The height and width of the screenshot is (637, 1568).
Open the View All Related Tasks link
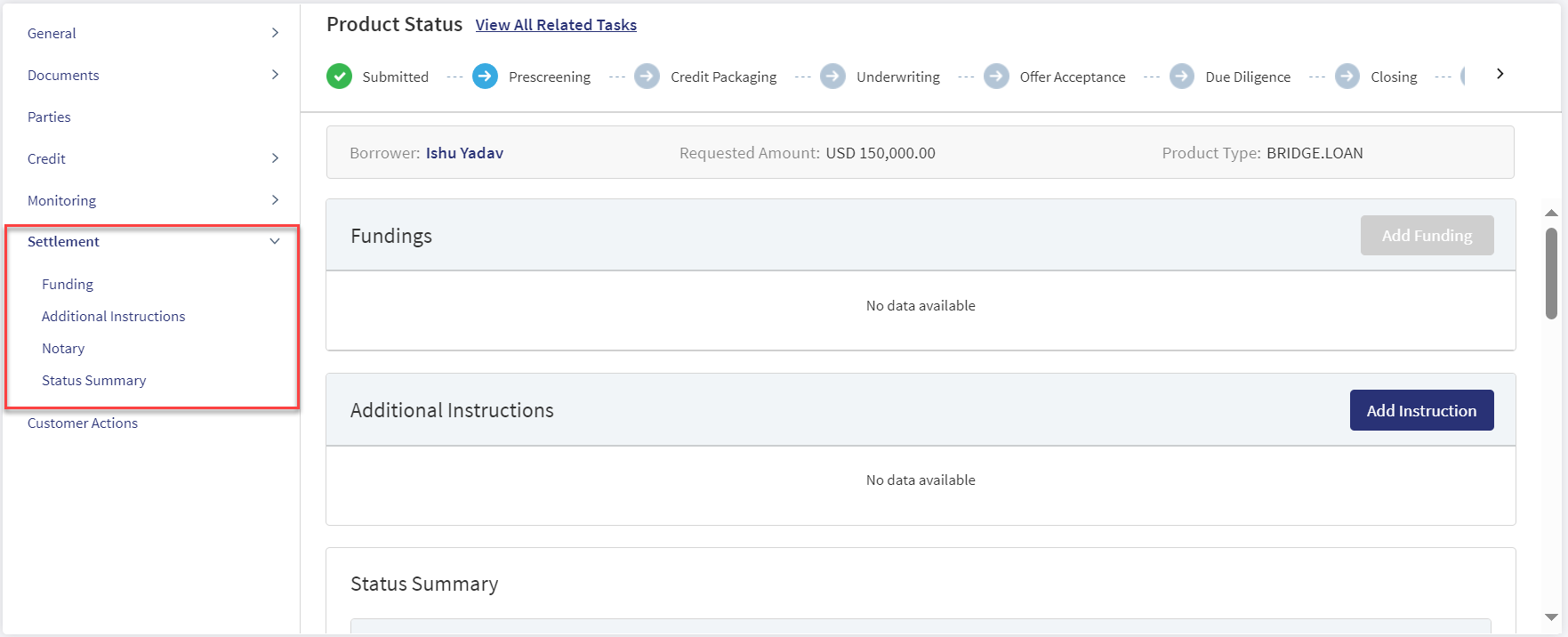tap(556, 25)
